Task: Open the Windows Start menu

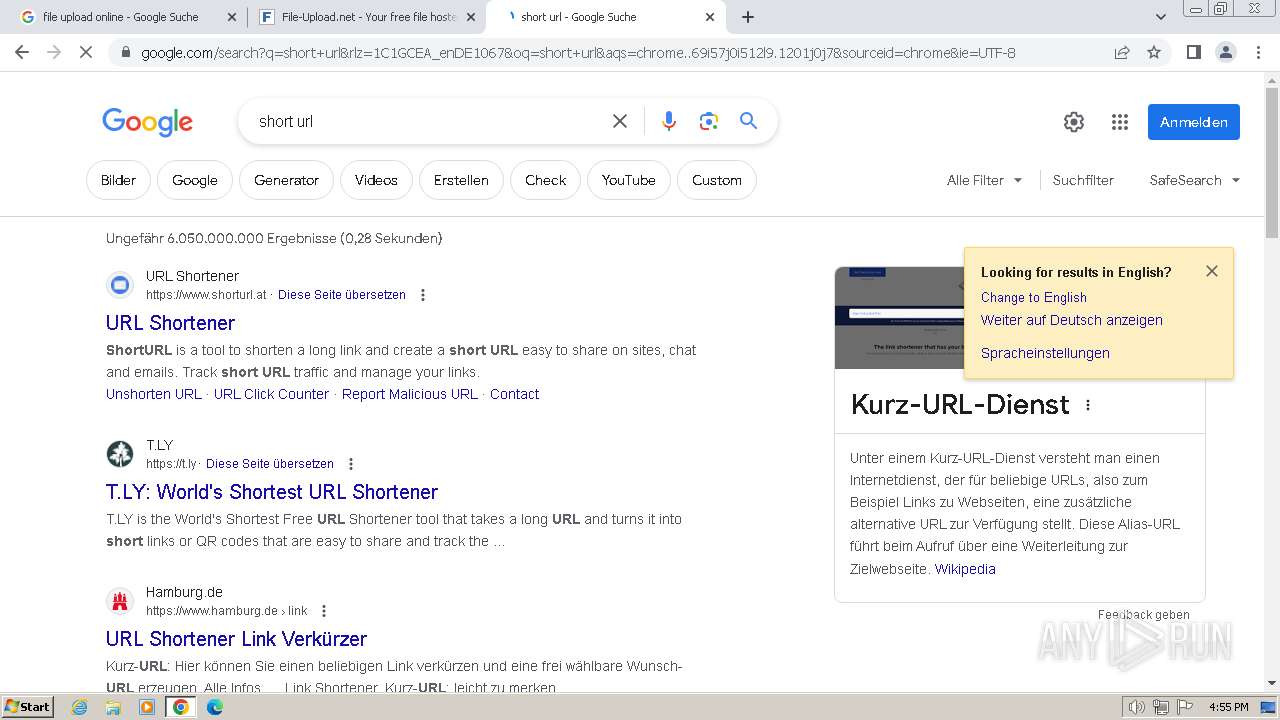Action: pos(28,707)
